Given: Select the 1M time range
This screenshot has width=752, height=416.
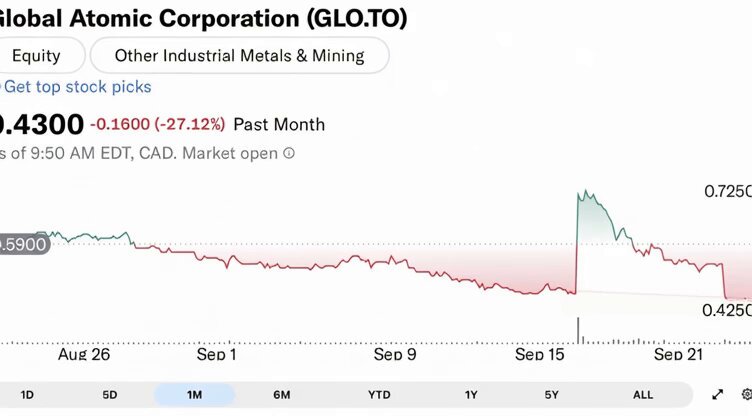Looking at the screenshot, I should click(194, 395).
